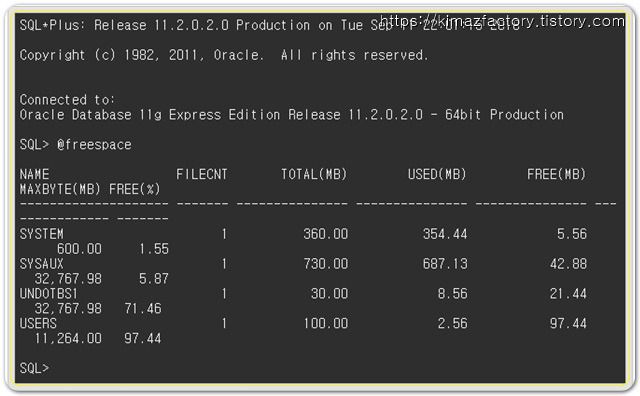Click the FILECNT column header

(202, 174)
